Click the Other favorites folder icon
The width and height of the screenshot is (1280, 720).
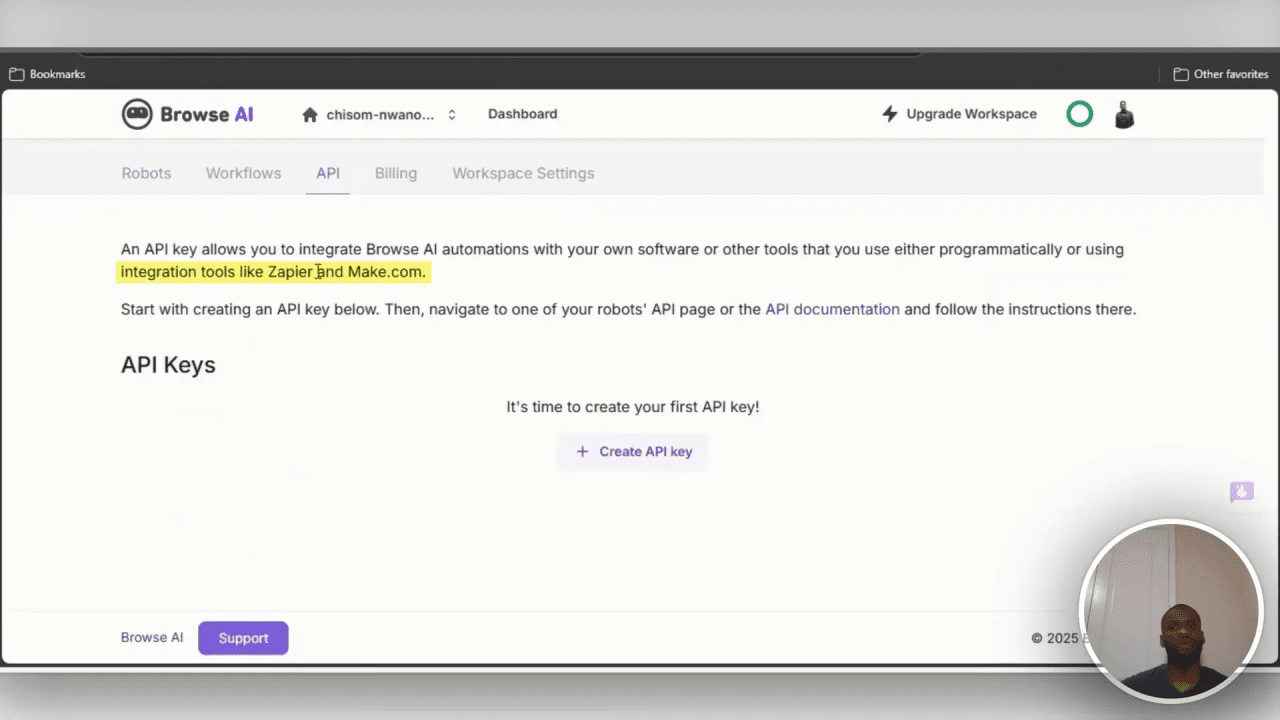[x=1180, y=73]
